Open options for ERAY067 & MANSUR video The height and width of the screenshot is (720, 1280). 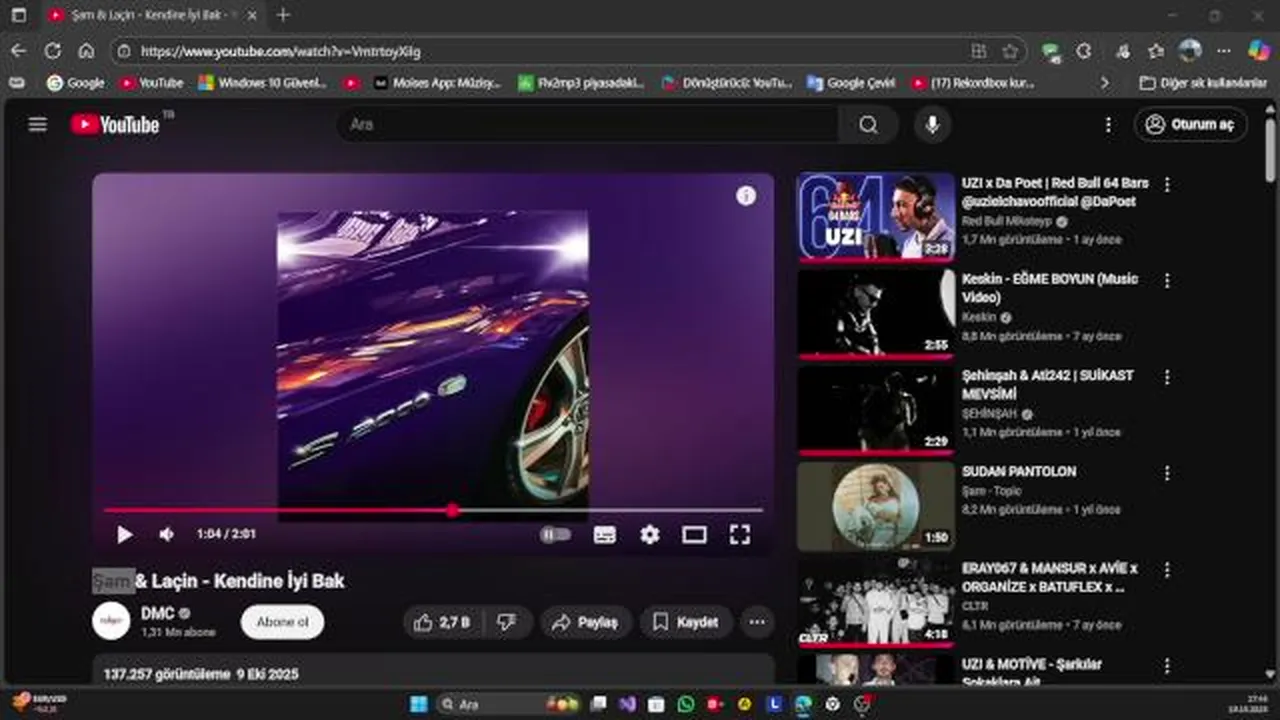1166,569
